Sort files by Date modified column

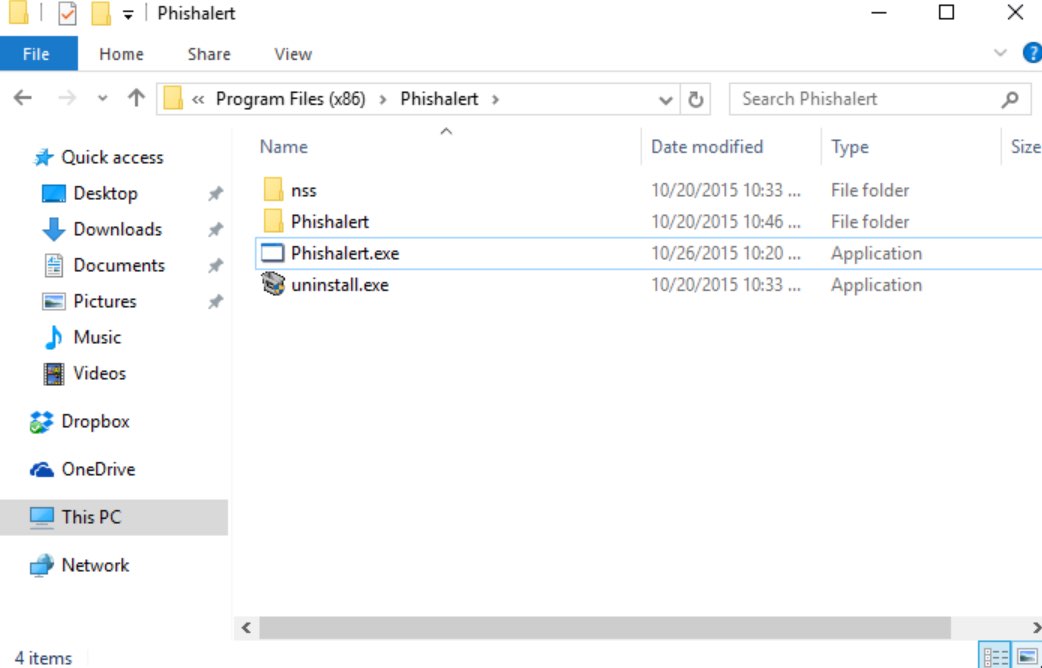(x=706, y=147)
